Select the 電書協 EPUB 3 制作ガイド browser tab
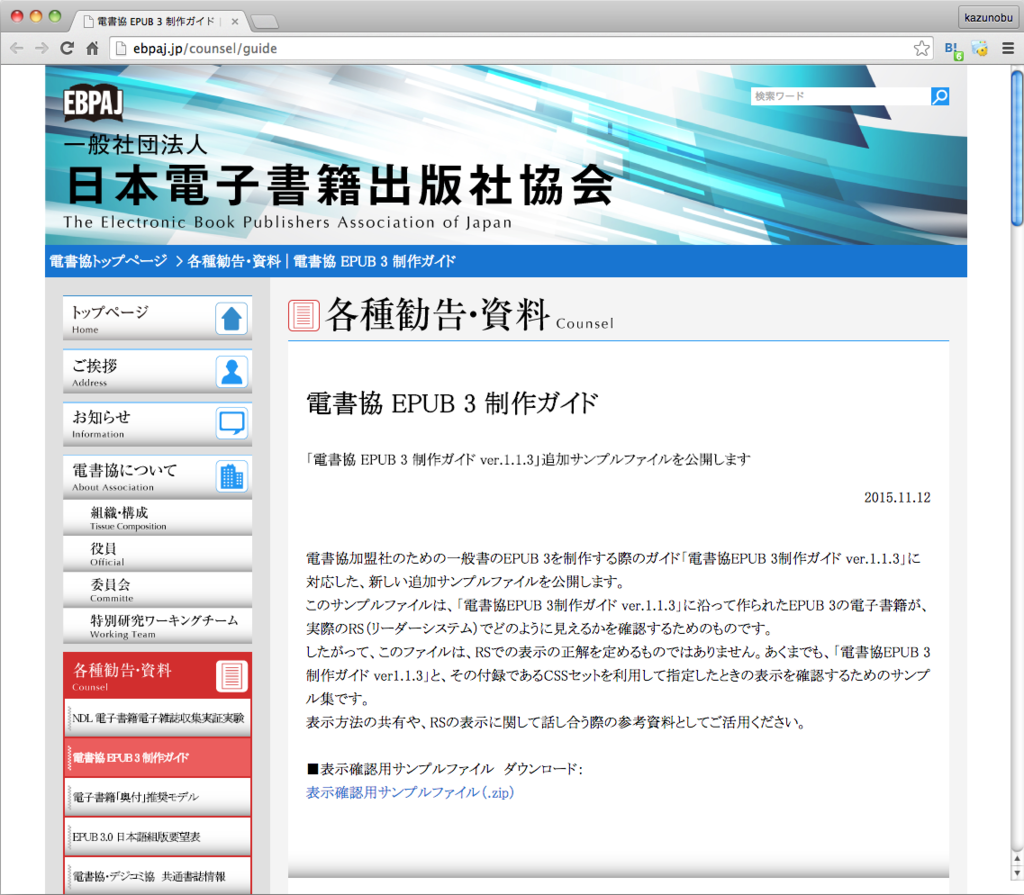This screenshot has width=1024, height=895. (x=157, y=22)
